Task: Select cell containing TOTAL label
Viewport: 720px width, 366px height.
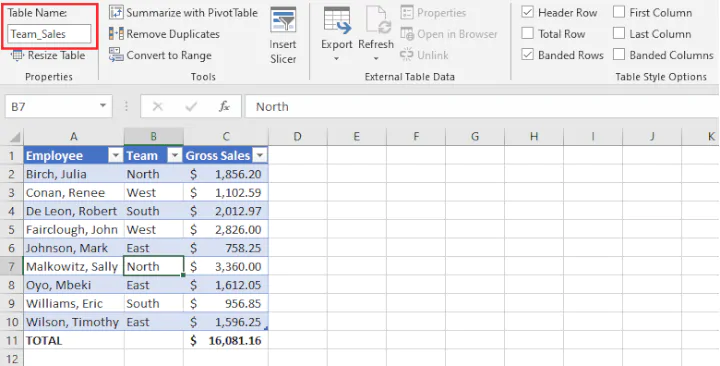Action: coord(73,341)
